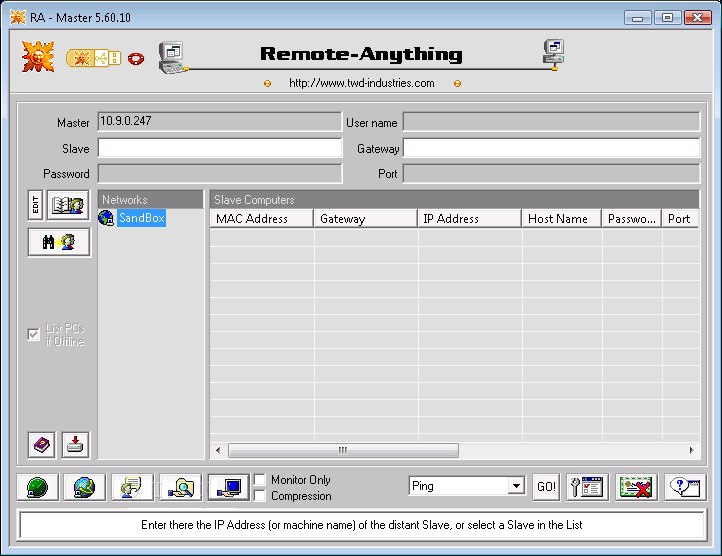Click the internet globe network button

point(84,487)
